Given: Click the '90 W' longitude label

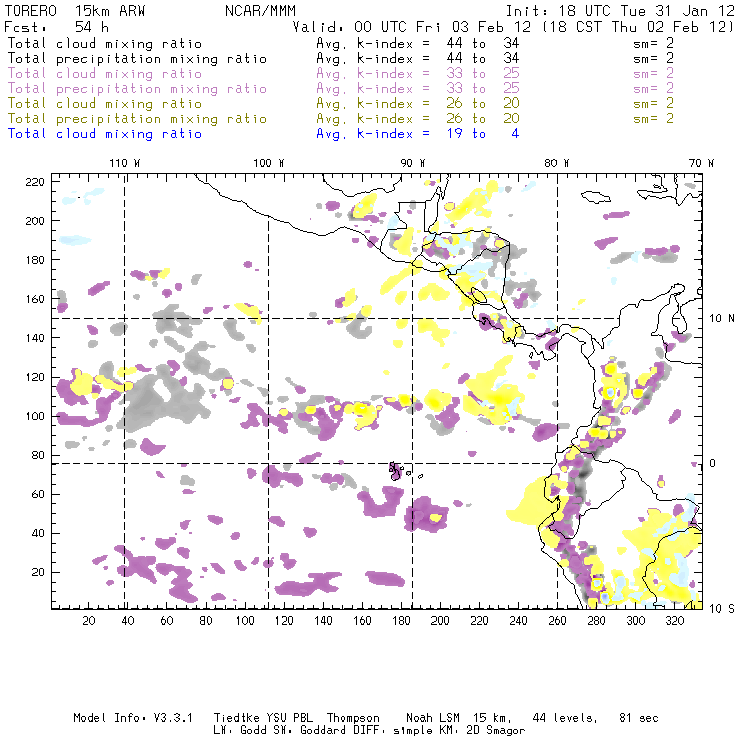Looking at the screenshot, I should click(x=412, y=163).
